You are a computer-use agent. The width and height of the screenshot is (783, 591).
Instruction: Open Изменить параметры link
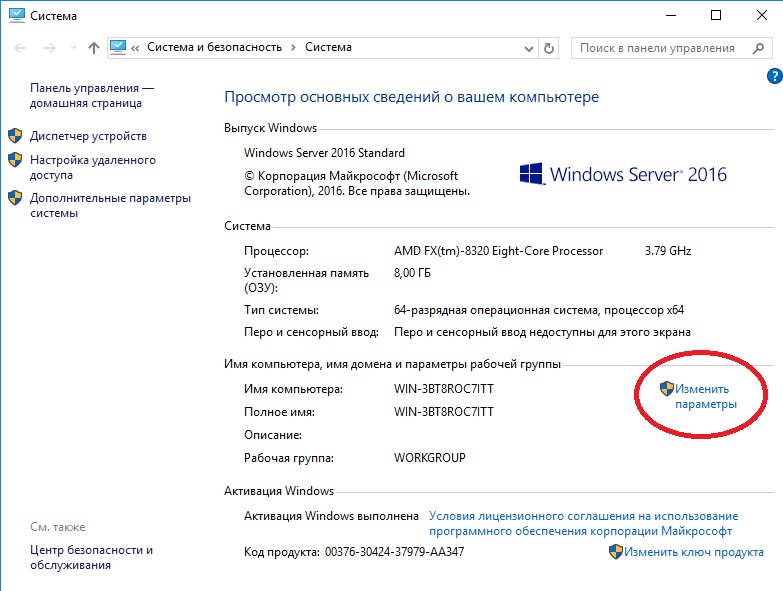(x=704, y=396)
